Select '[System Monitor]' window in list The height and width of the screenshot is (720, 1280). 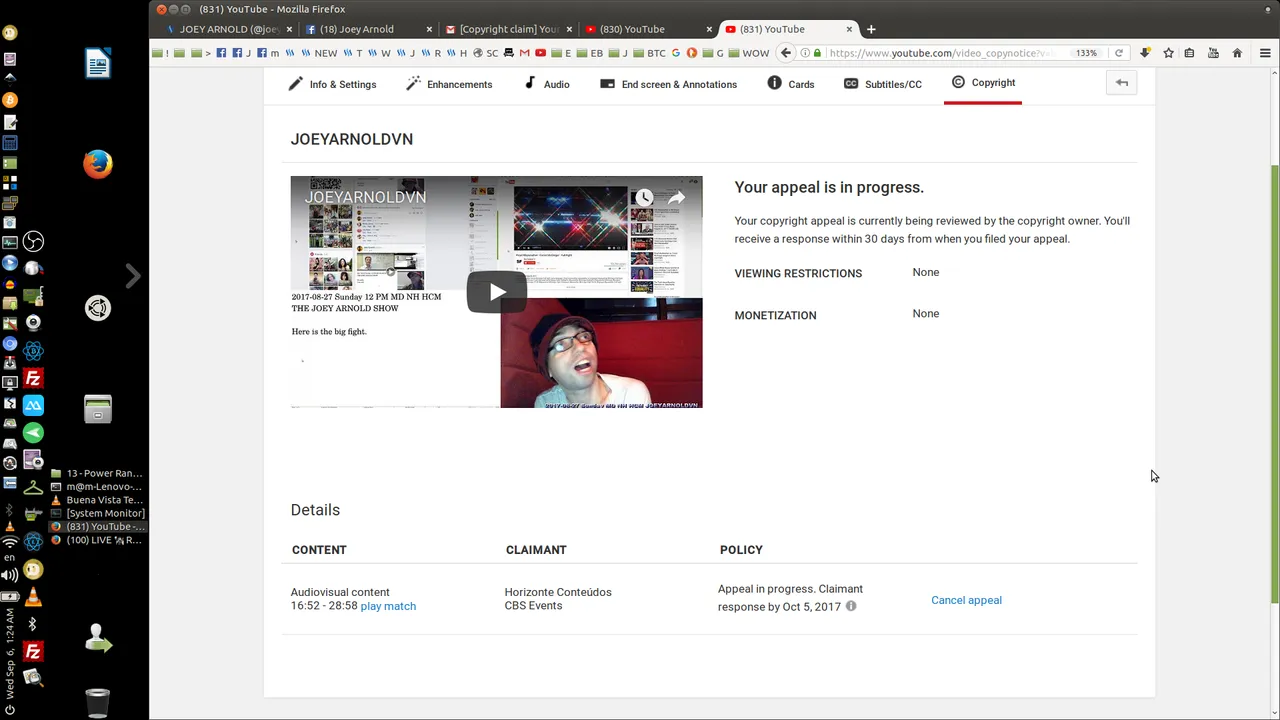point(96,513)
